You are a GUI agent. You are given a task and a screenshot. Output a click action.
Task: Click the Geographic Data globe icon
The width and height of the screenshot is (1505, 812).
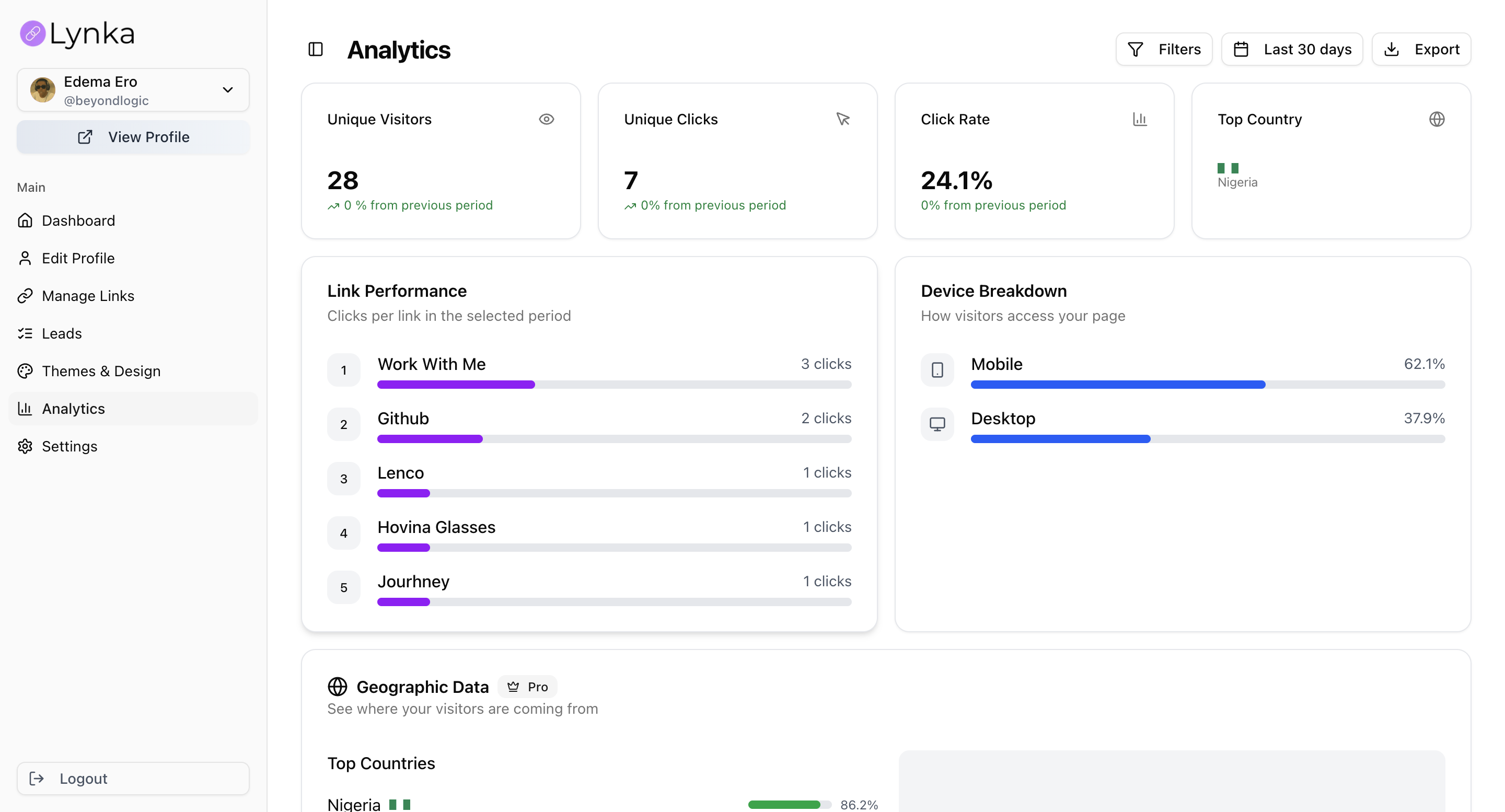[338, 687]
